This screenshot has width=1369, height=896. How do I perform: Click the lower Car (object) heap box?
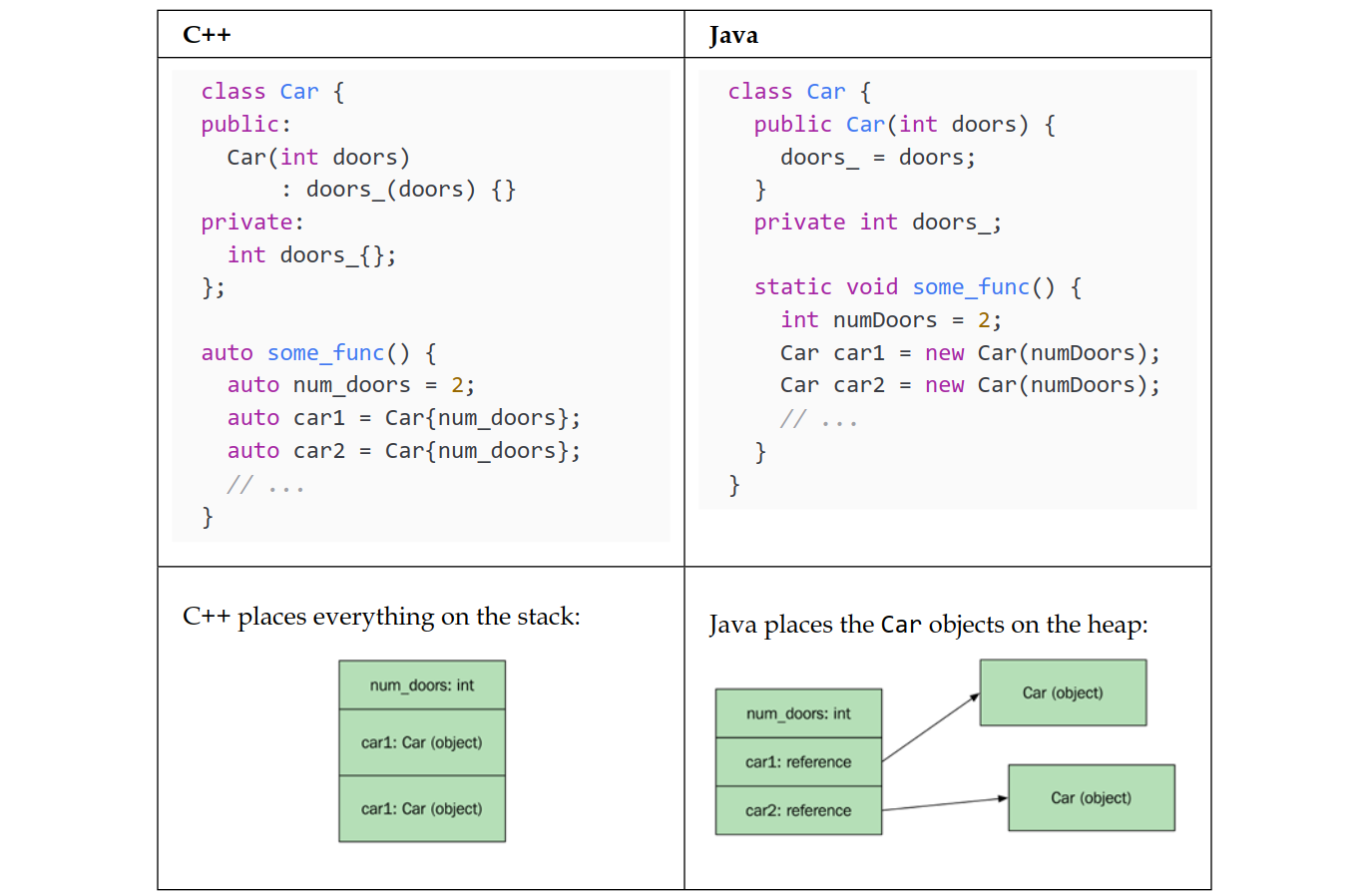tap(1091, 798)
